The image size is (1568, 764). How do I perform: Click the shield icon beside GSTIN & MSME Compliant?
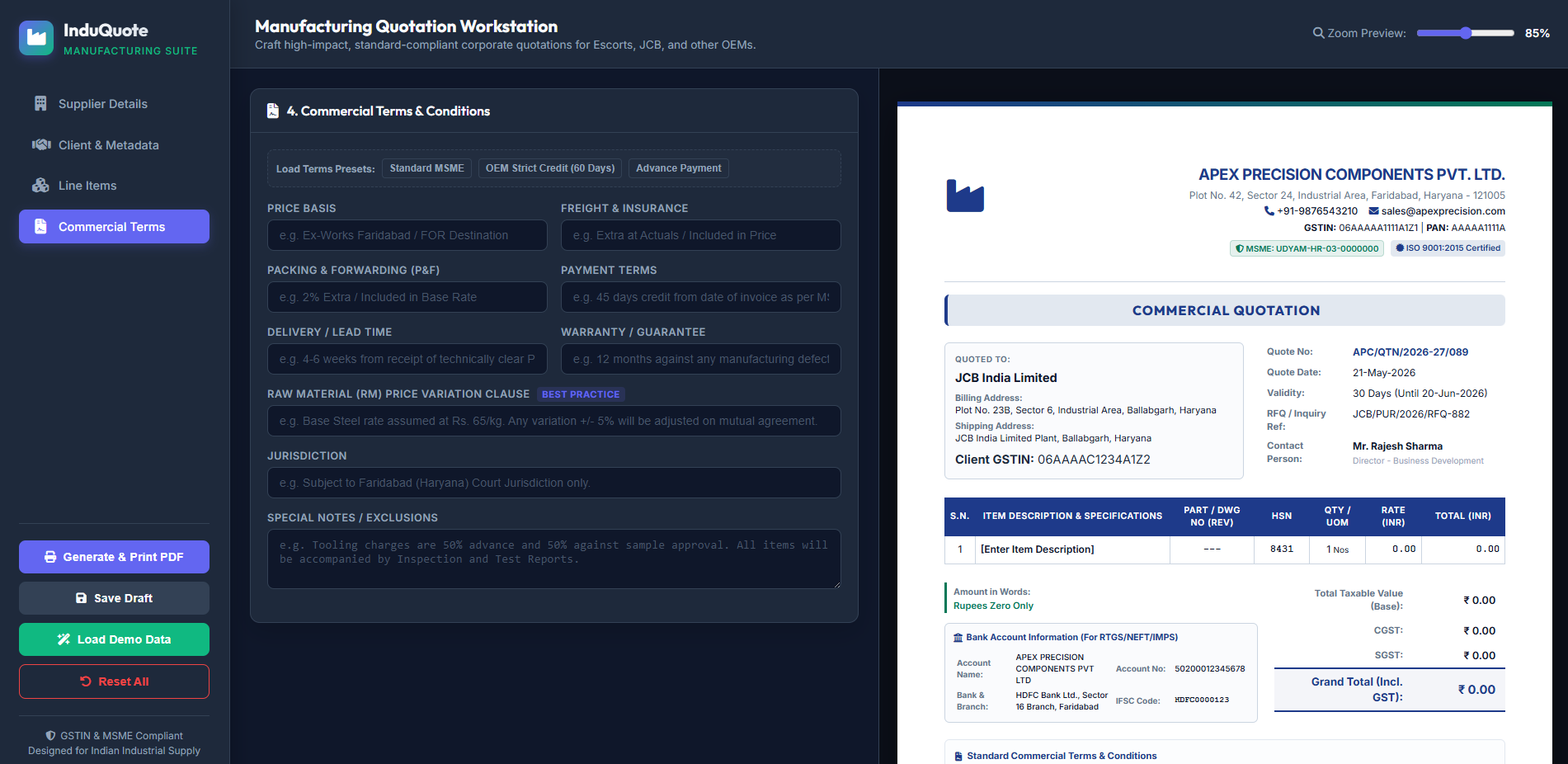click(51, 736)
